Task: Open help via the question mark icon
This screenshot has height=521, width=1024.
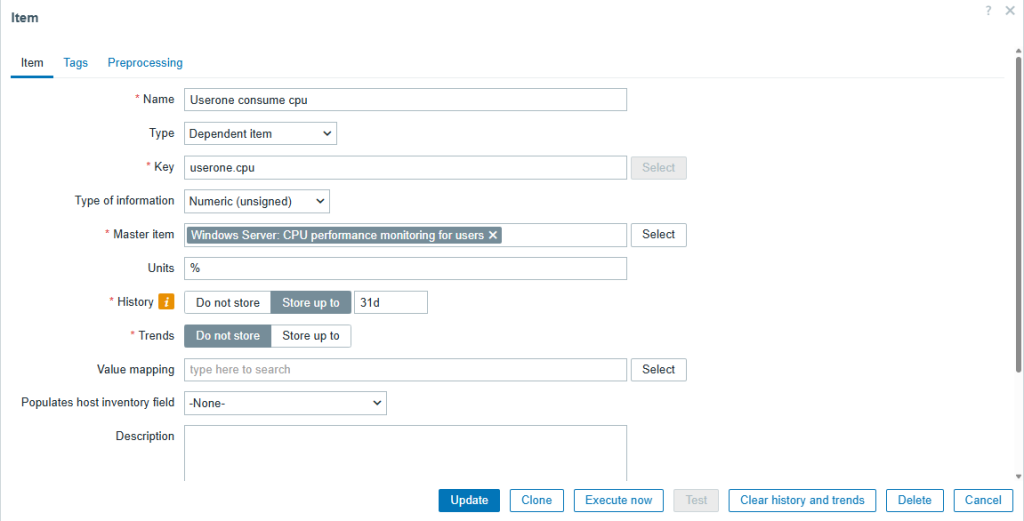Action: click(x=988, y=10)
